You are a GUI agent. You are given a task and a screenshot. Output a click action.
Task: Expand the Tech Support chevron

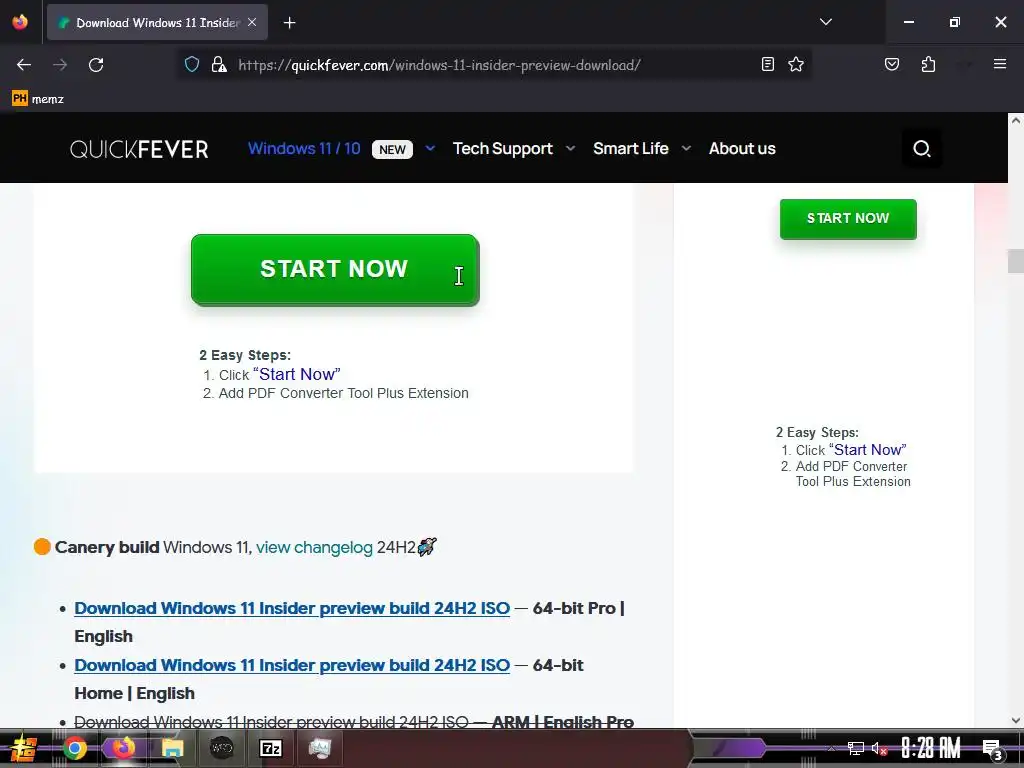tap(570, 148)
